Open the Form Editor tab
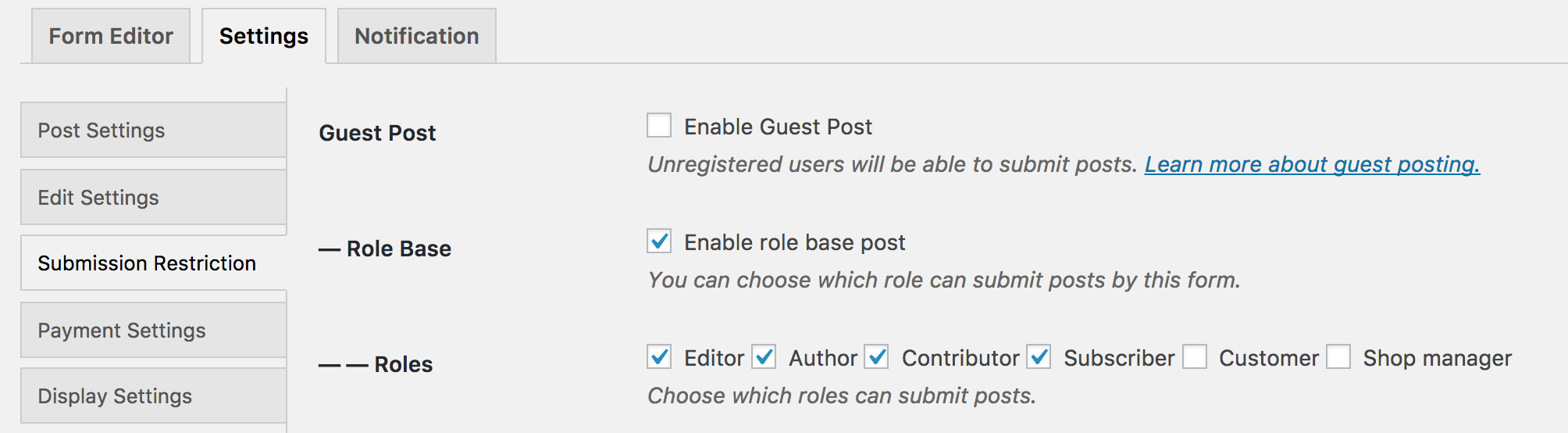 point(111,36)
